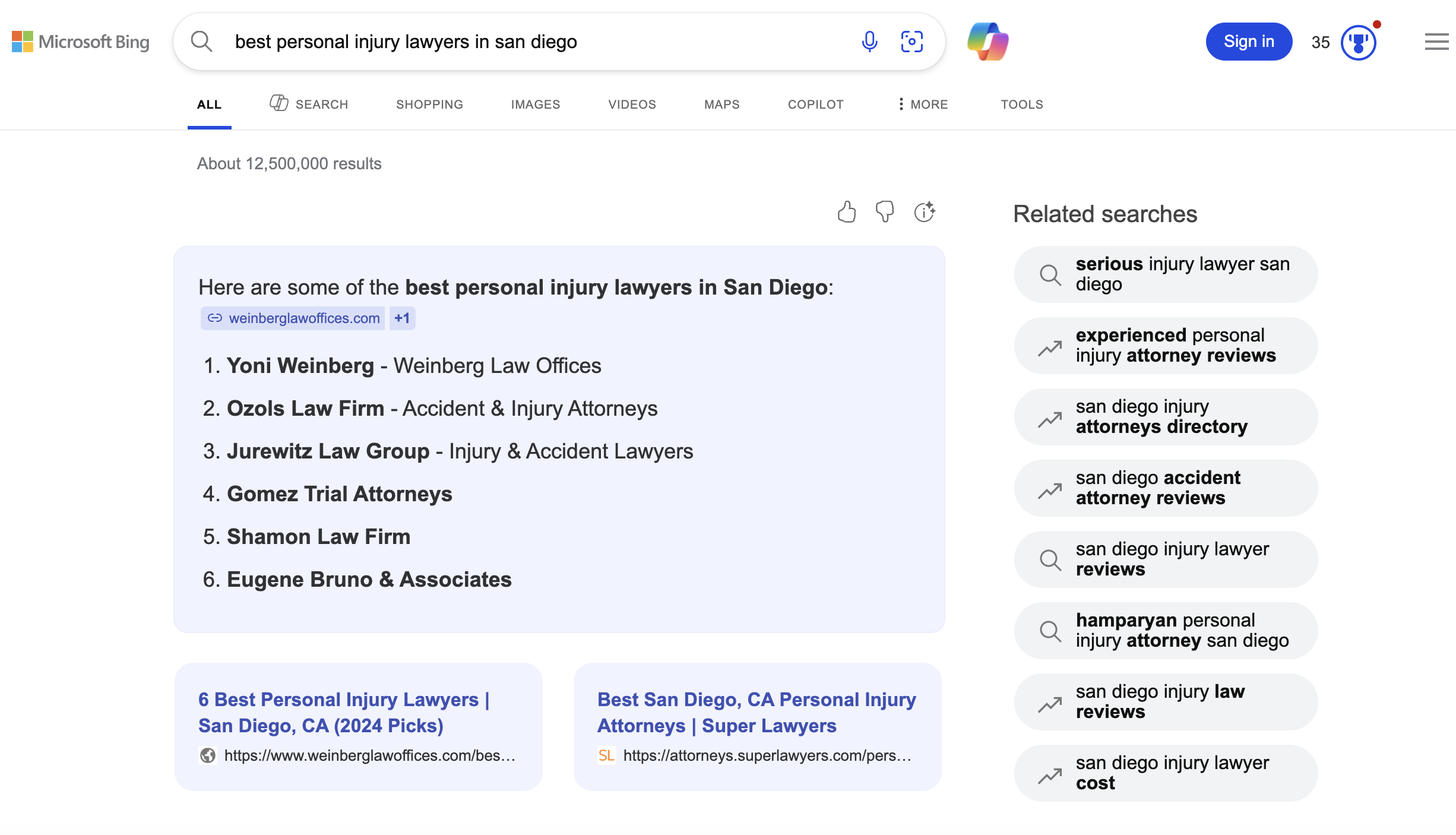Open weinberglawoffices.com source chip

point(292,318)
